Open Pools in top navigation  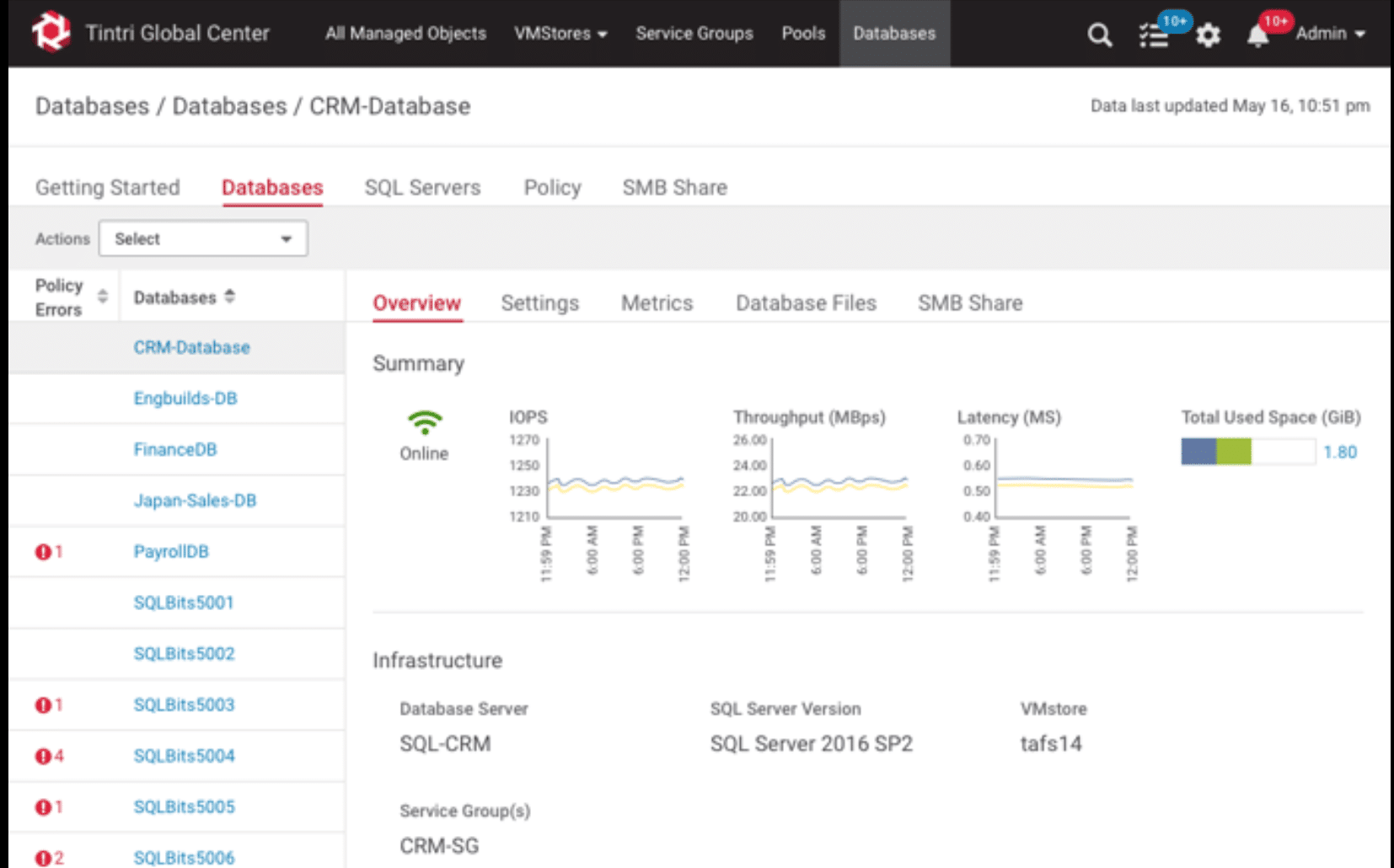pos(803,34)
